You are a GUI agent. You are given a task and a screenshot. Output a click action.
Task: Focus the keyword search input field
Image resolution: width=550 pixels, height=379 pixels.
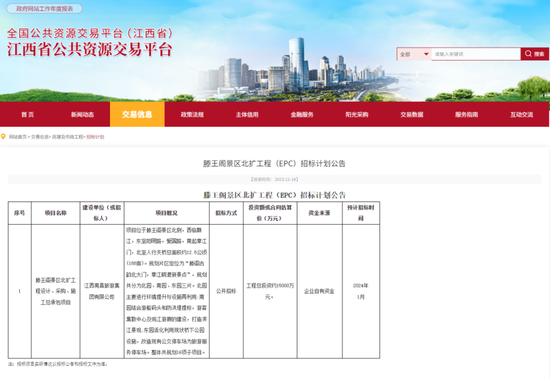click(476, 54)
